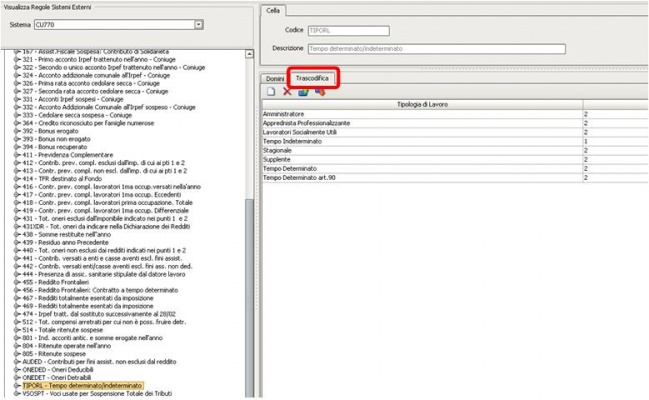The image size is (649, 400).
Task: Click the blue-green colored toolbar icon
Action: 303,92
